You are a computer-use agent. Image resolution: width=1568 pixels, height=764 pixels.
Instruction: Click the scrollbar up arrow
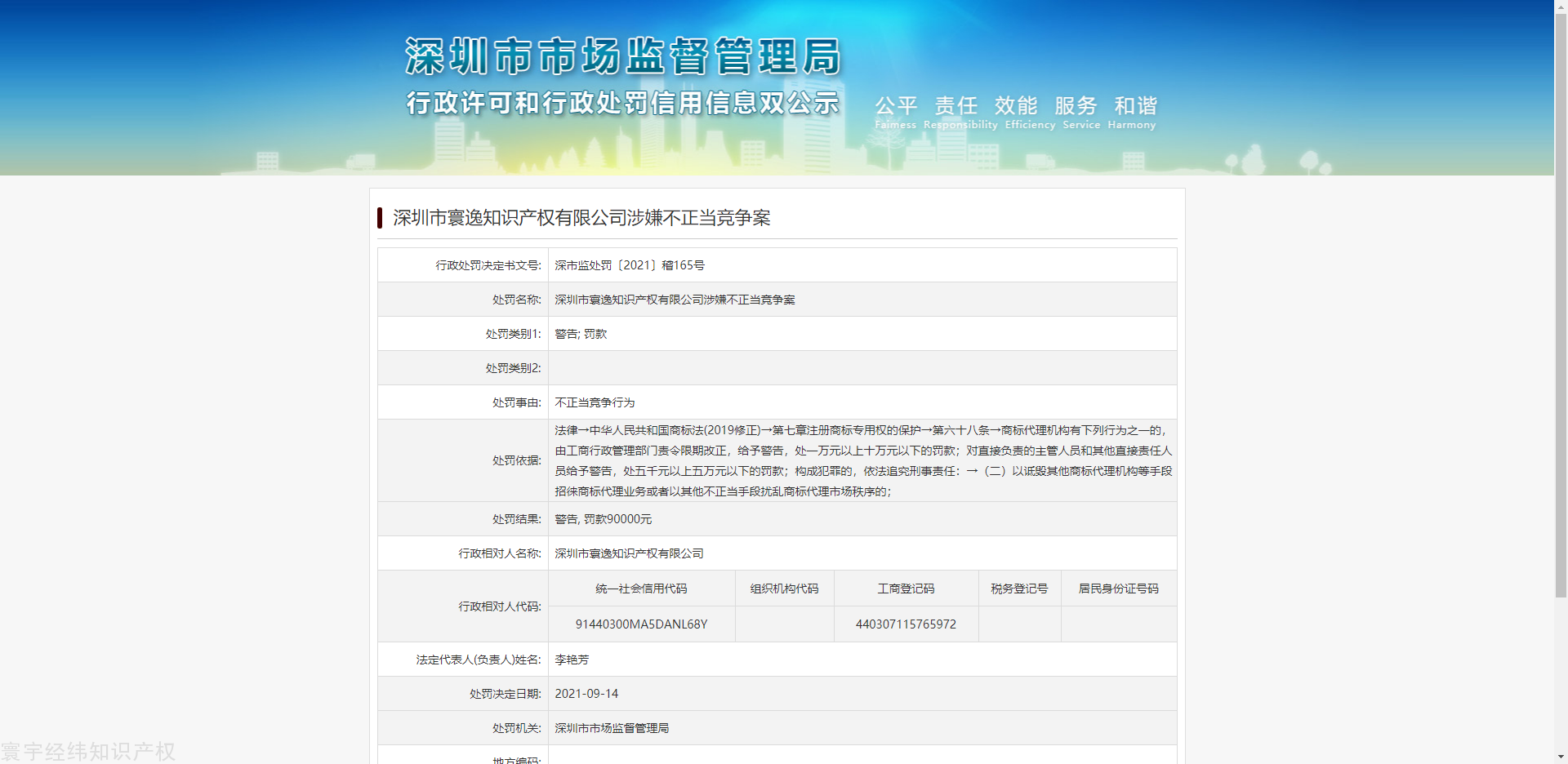[x=1561, y=7]
